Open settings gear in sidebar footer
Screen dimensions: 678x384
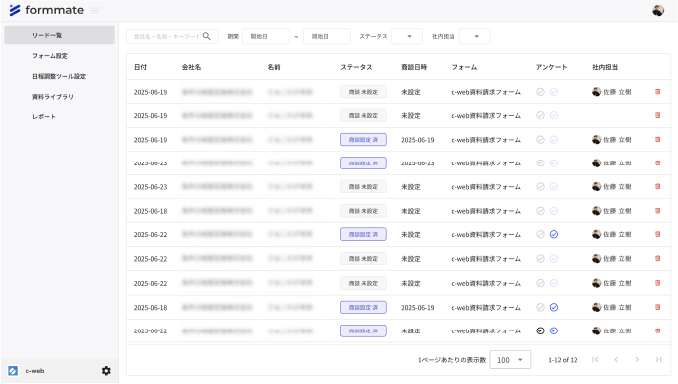(106, 371)
